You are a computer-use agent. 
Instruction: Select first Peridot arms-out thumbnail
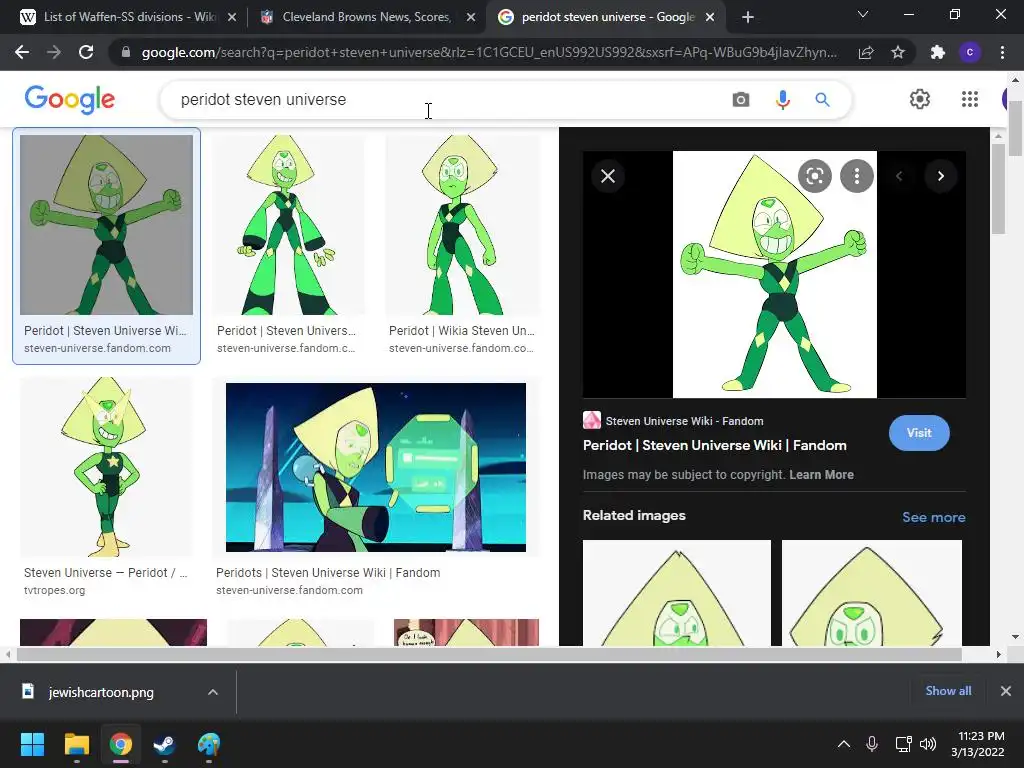coord(106,225)
